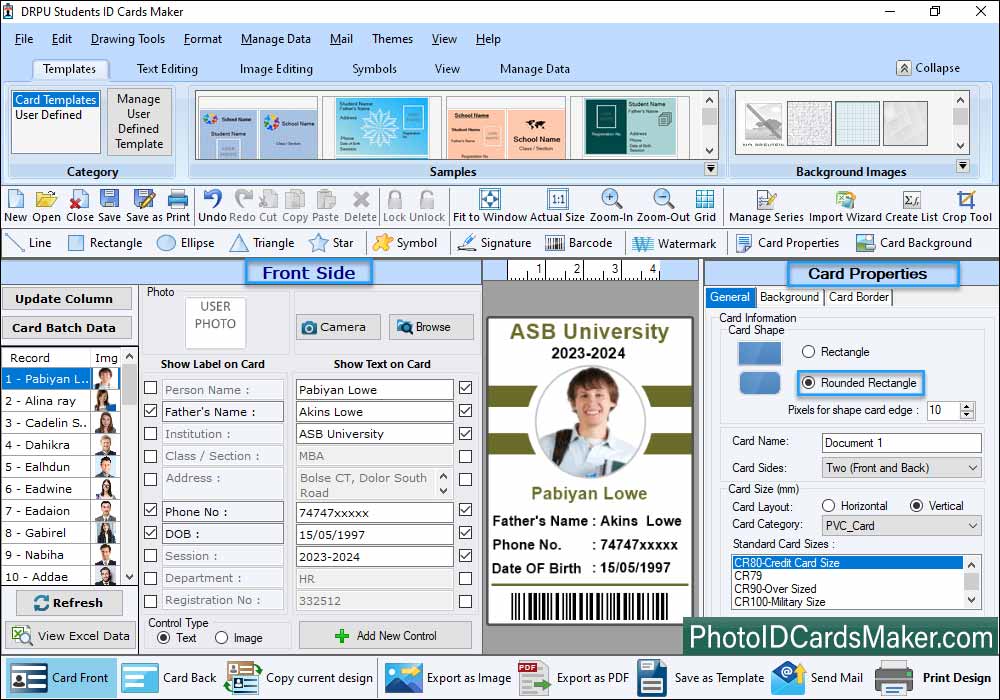
Task: Enable the Person Name label checkbox
Action: [x=151, y=388]
